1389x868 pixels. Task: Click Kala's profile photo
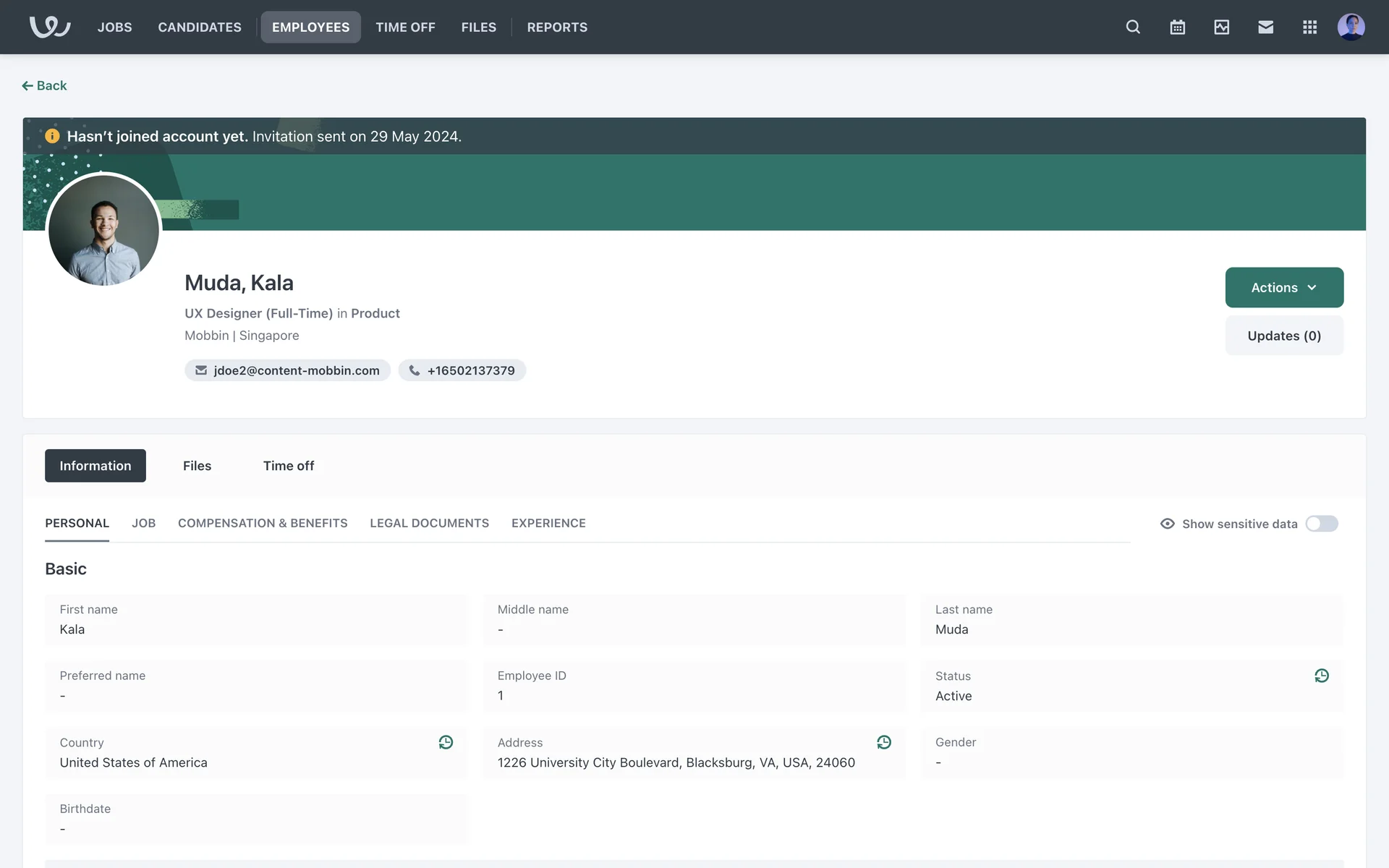[103, 231]
